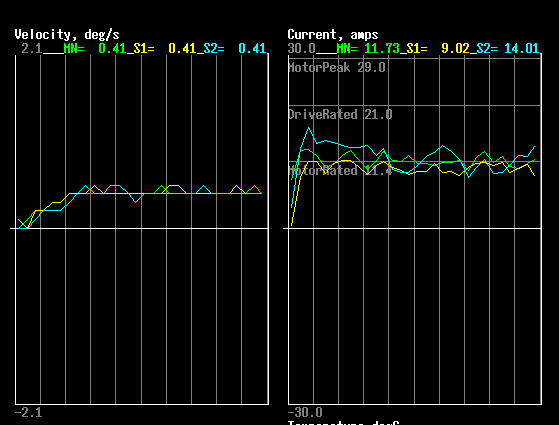
Task: Click the Current, amps chart title
Action: coord(333,35)
